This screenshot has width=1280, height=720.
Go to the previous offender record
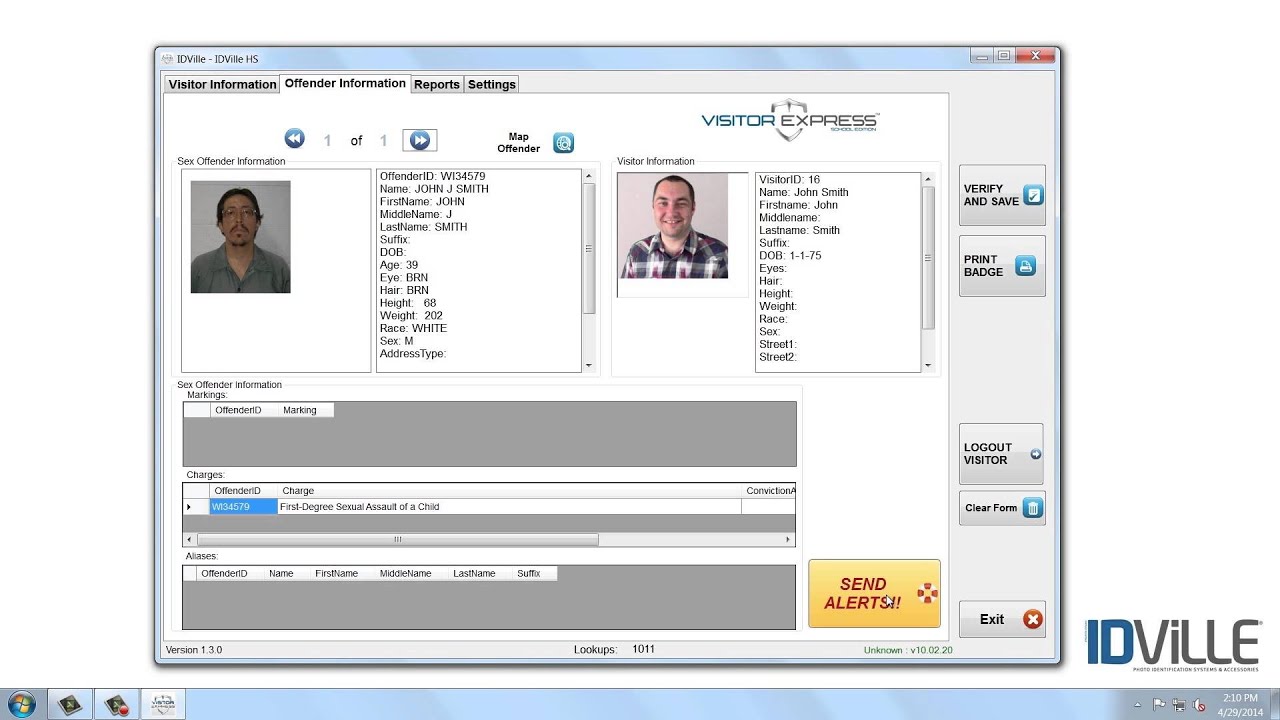pyautogui.click(x=294, y=139)
